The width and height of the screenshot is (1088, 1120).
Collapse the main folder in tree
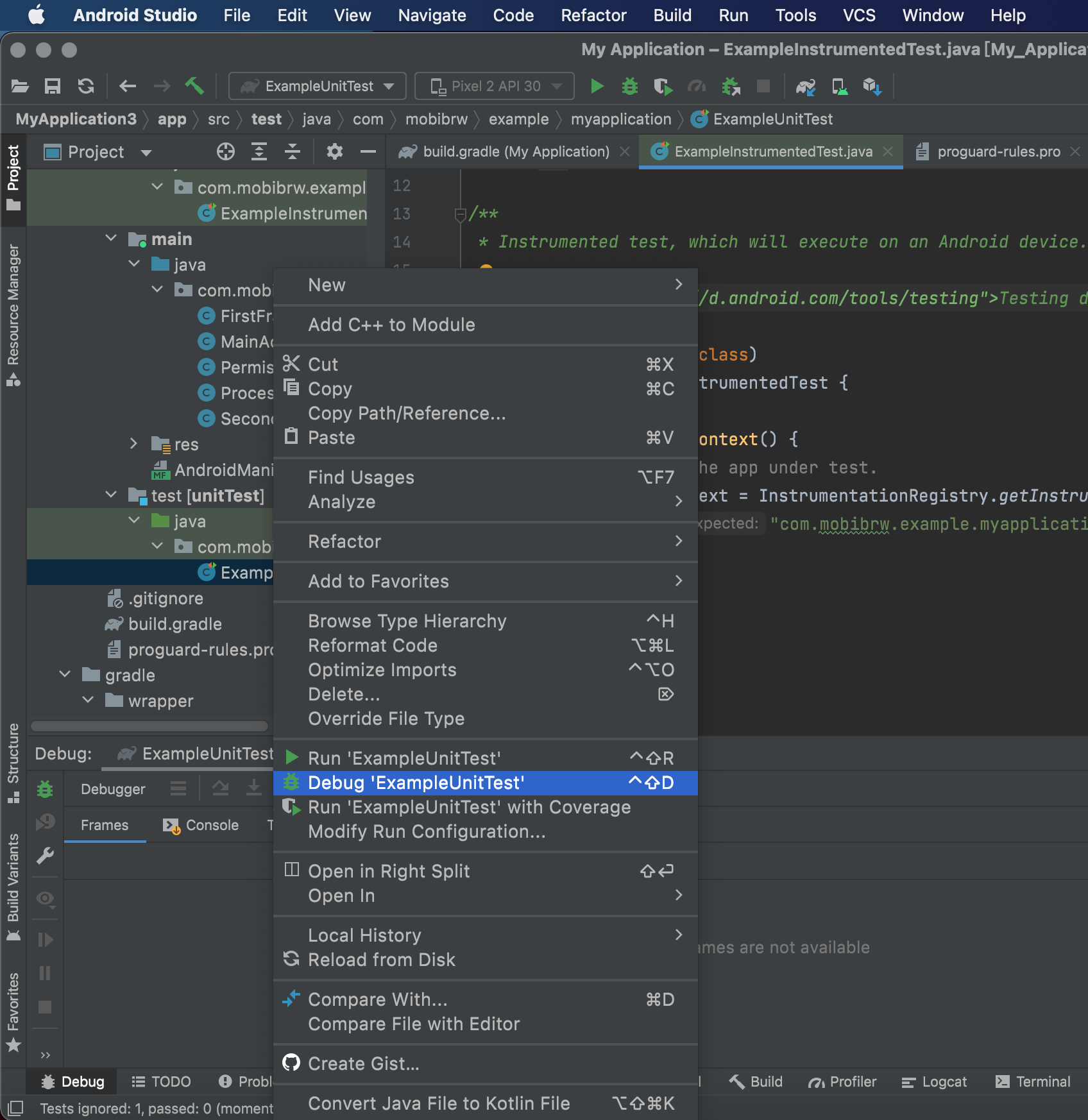pos(111,239)
